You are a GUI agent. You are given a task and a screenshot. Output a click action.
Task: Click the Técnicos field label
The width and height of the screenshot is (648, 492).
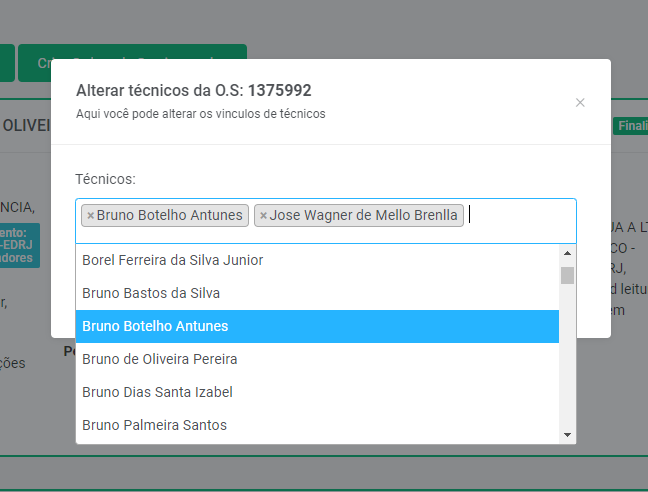coord(105,179)
